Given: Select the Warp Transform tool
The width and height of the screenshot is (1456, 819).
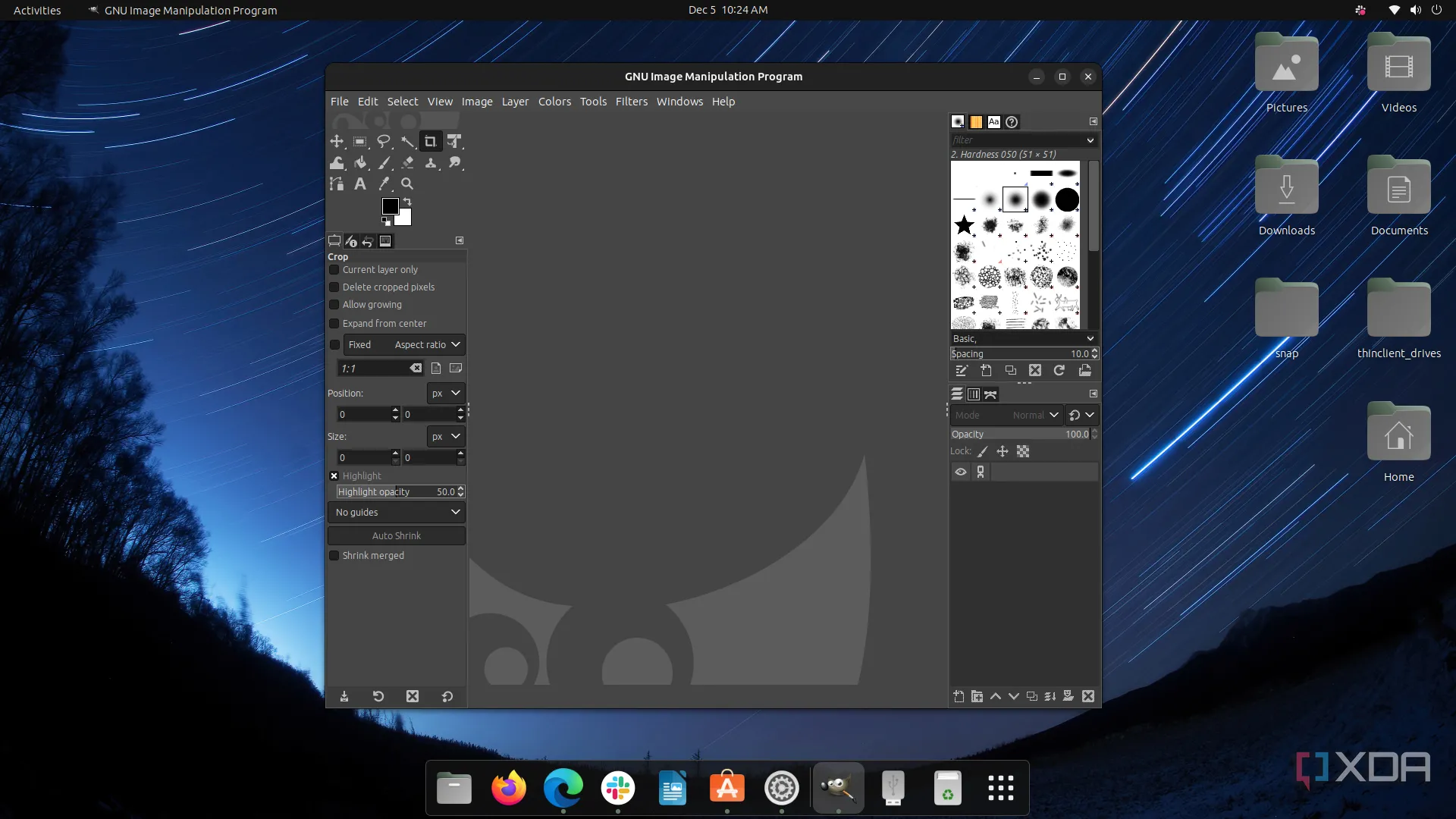Looking at the screenshot, I should click(337, 163).
